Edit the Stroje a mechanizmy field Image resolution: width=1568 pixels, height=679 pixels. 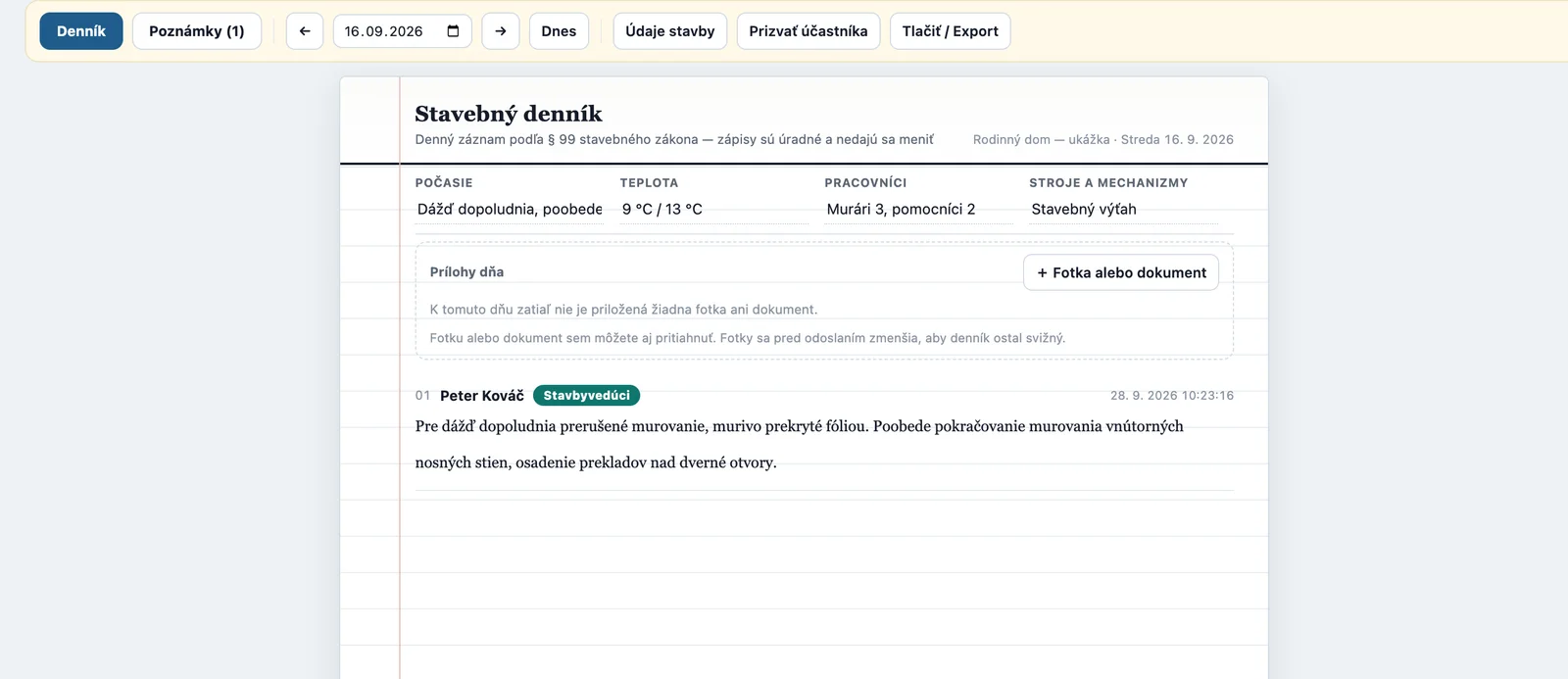(1123, 210)
